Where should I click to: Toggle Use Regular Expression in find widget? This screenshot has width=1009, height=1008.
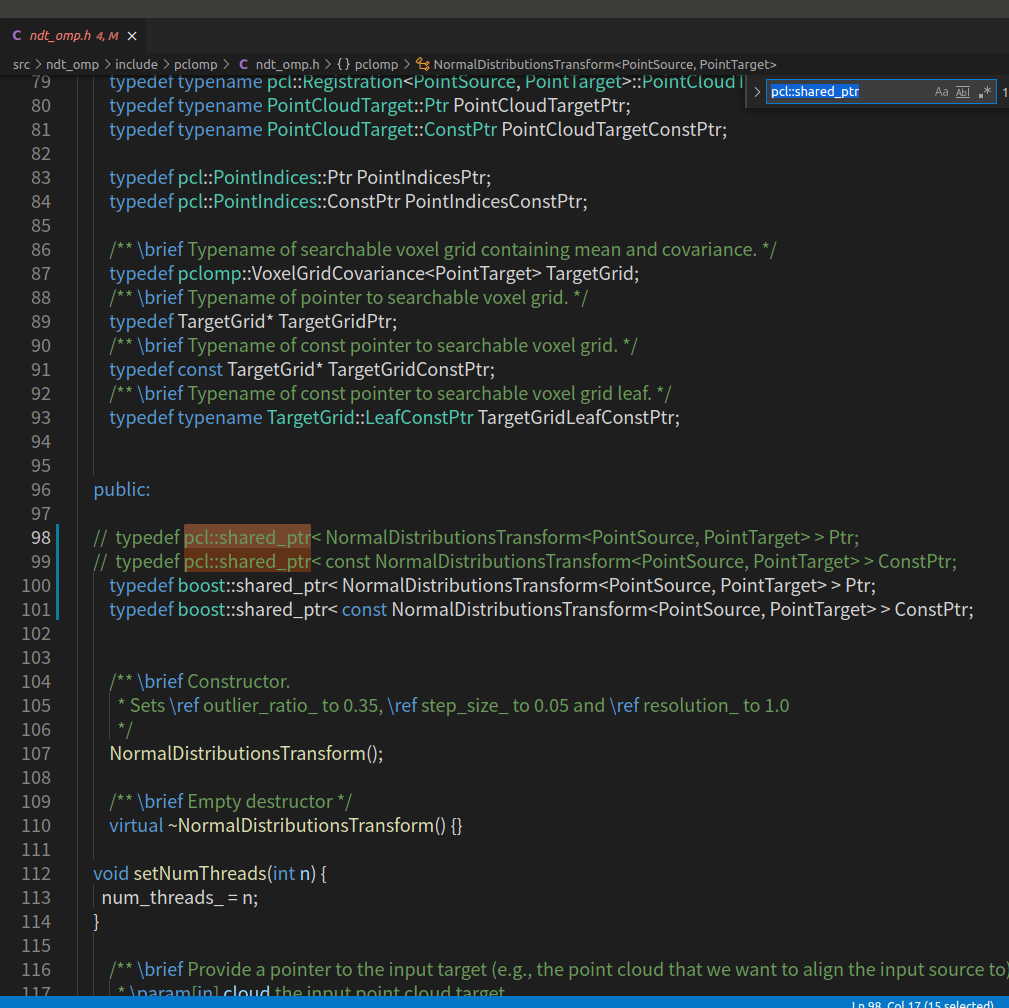point(985,92)
